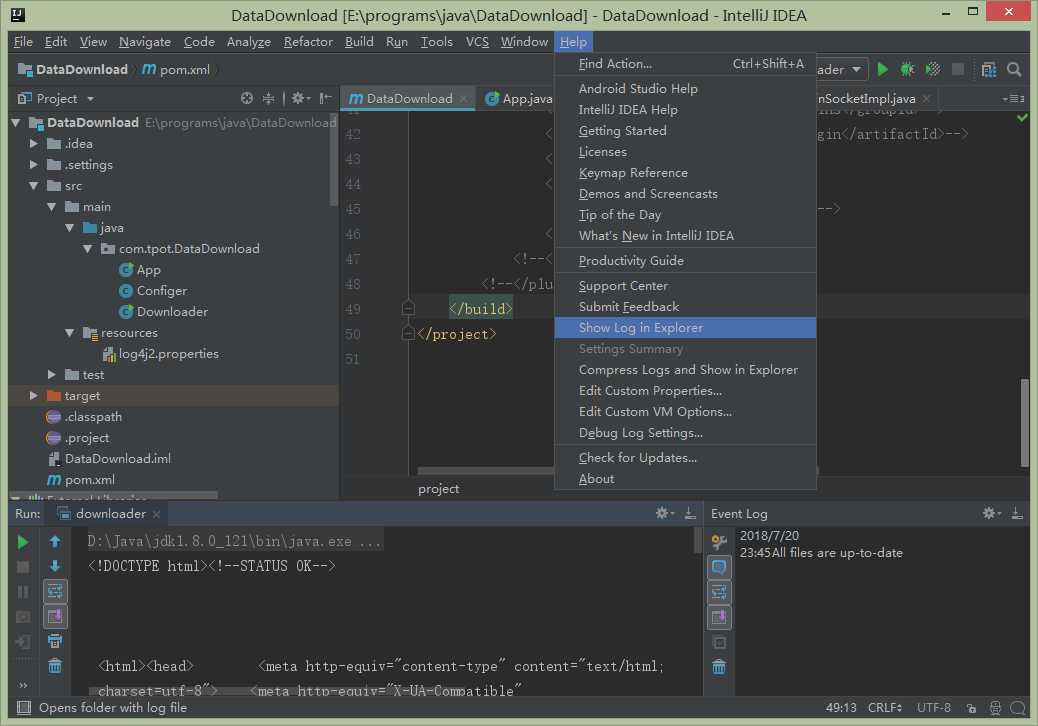Rerun downloader with the green Run panel arrow
The image size is (1038, 726).
pyautogui.click(x=23, y=542)
